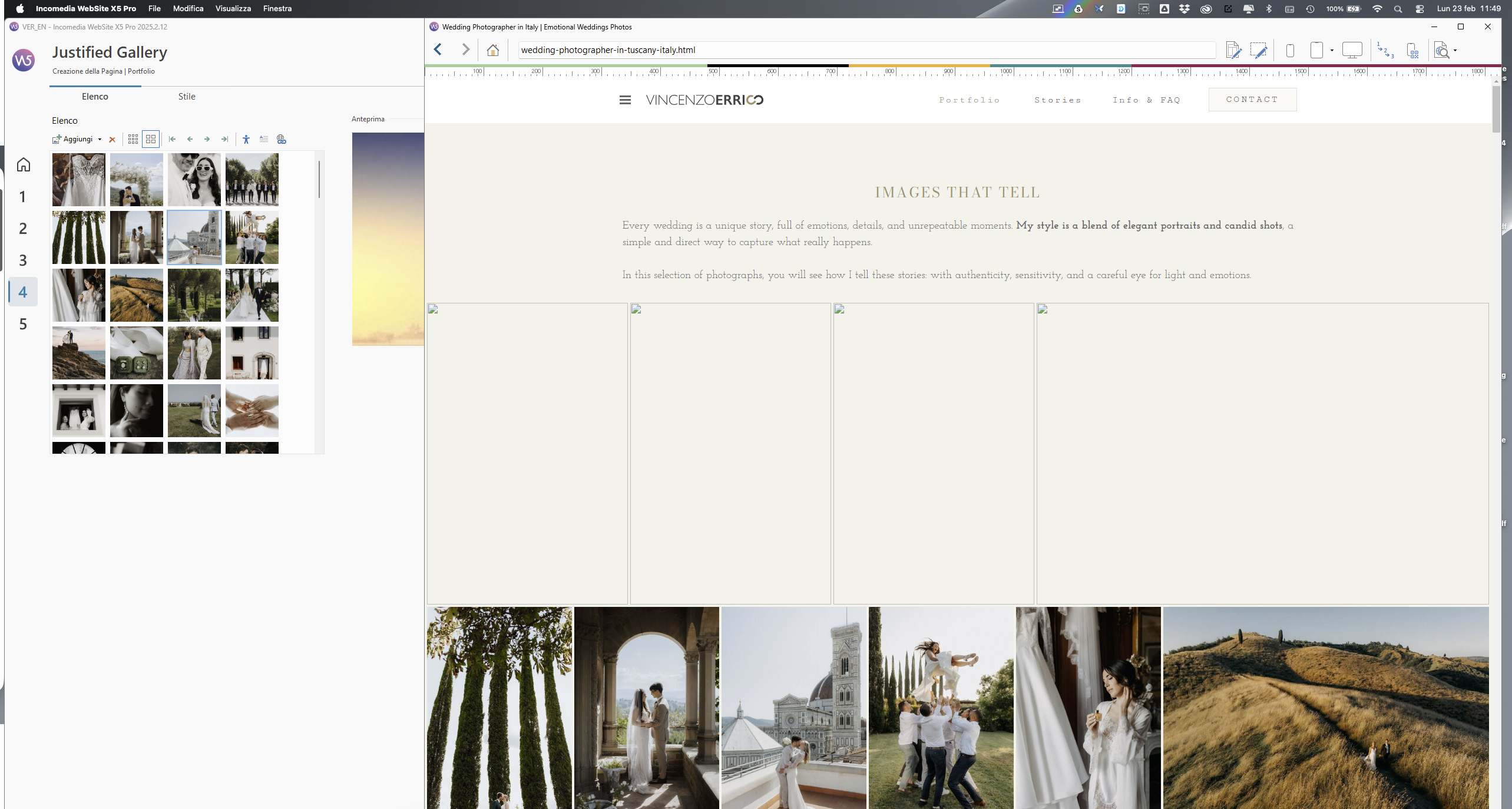
Task: Click the home icon in preview browser
Action: (493, 50)
